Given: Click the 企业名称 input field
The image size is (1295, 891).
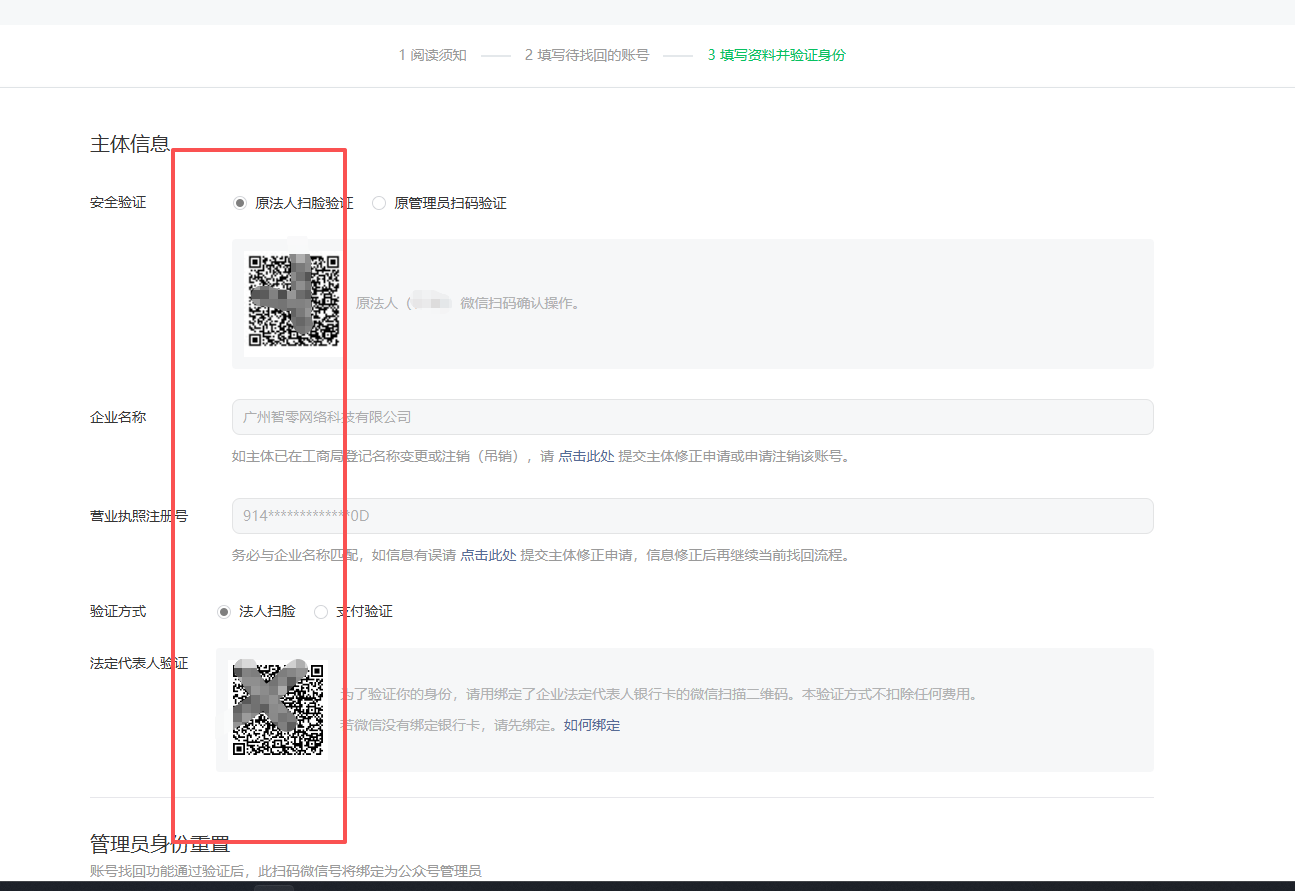Looking at the screenshot, I should click(692, 417).
